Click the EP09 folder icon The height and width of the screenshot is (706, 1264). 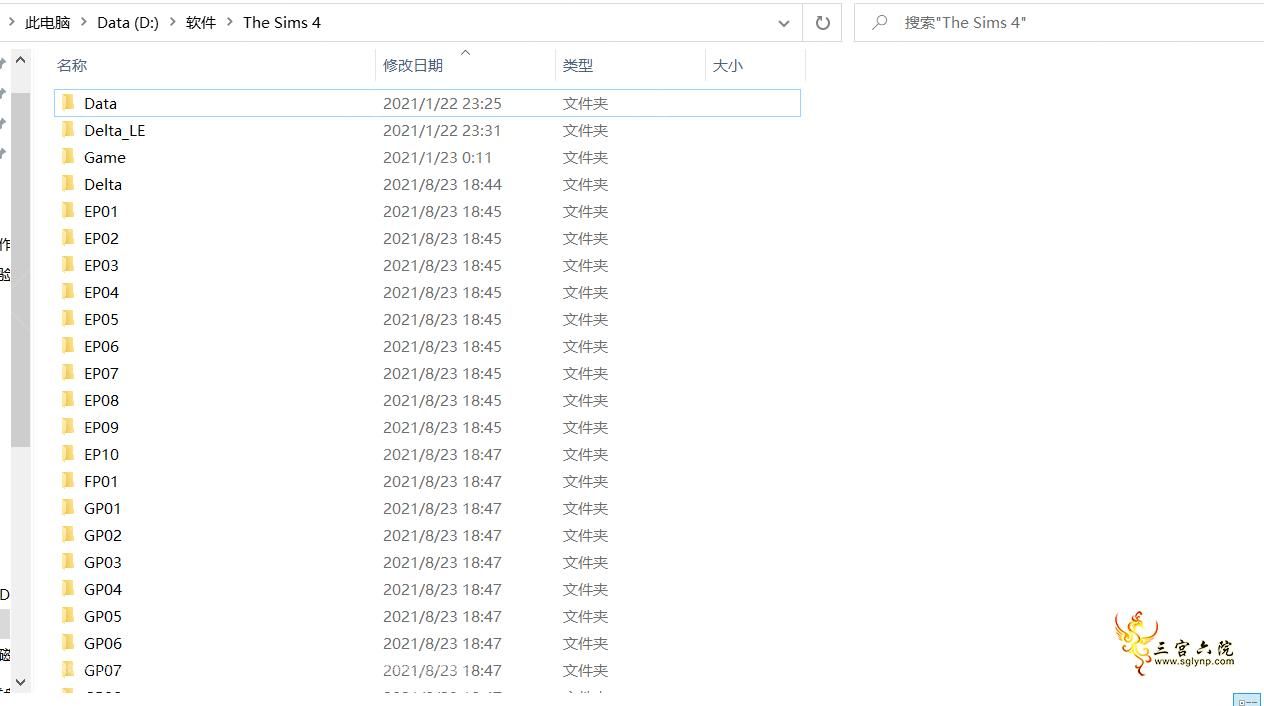68,427
